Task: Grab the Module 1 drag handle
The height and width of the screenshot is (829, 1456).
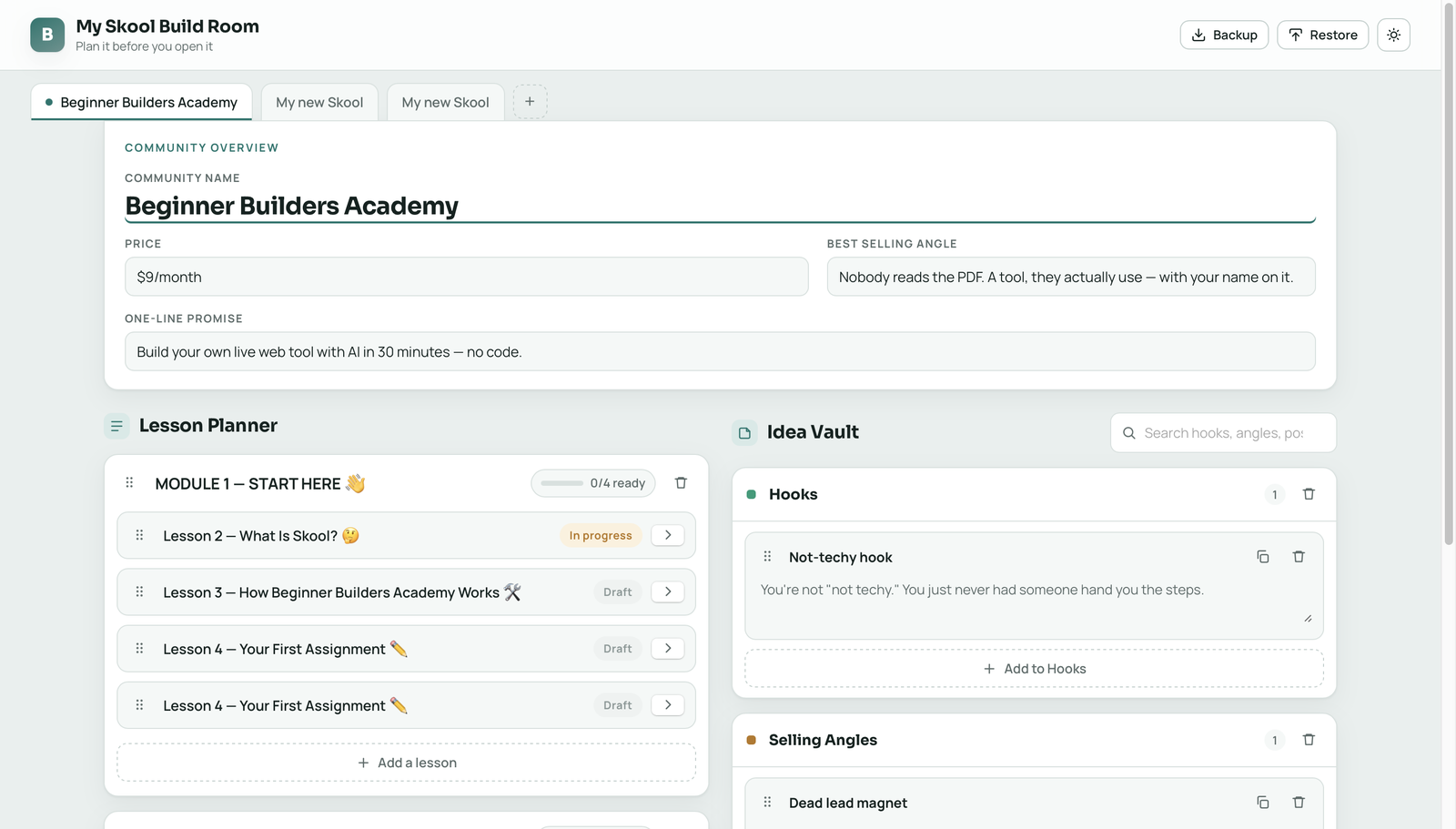Action: [x=129, y=483]
